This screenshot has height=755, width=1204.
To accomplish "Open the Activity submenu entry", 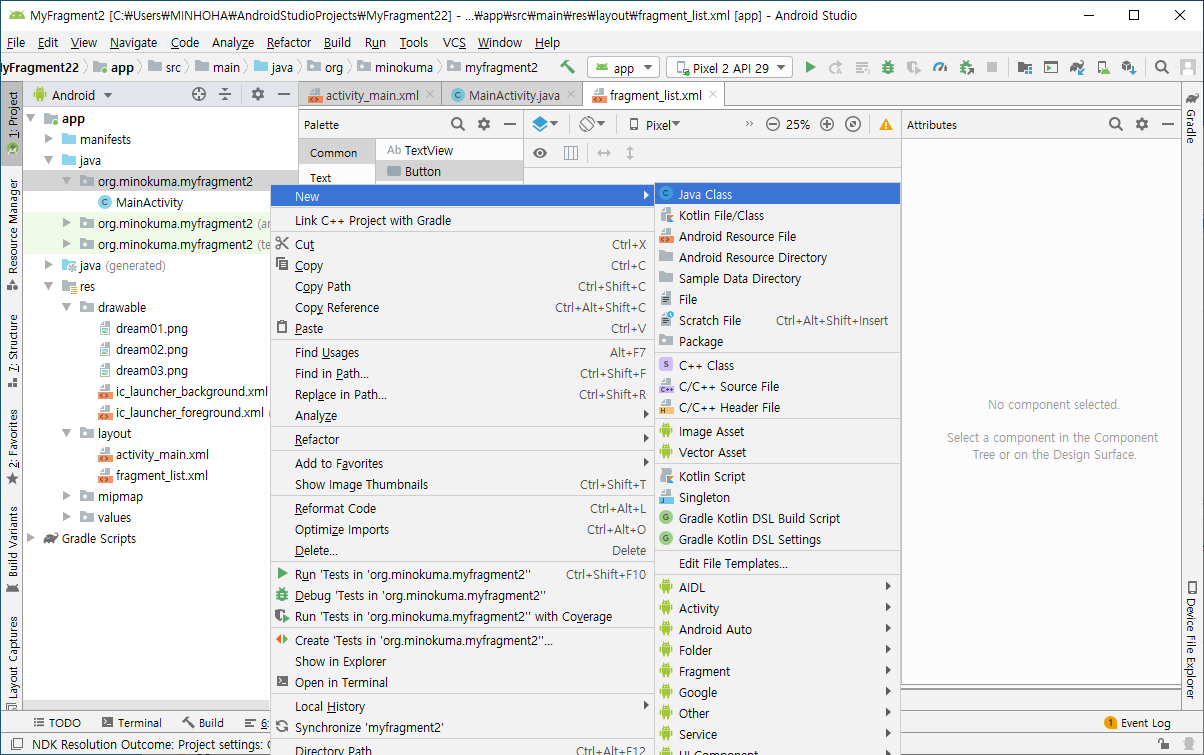I will tap(777, 608).
